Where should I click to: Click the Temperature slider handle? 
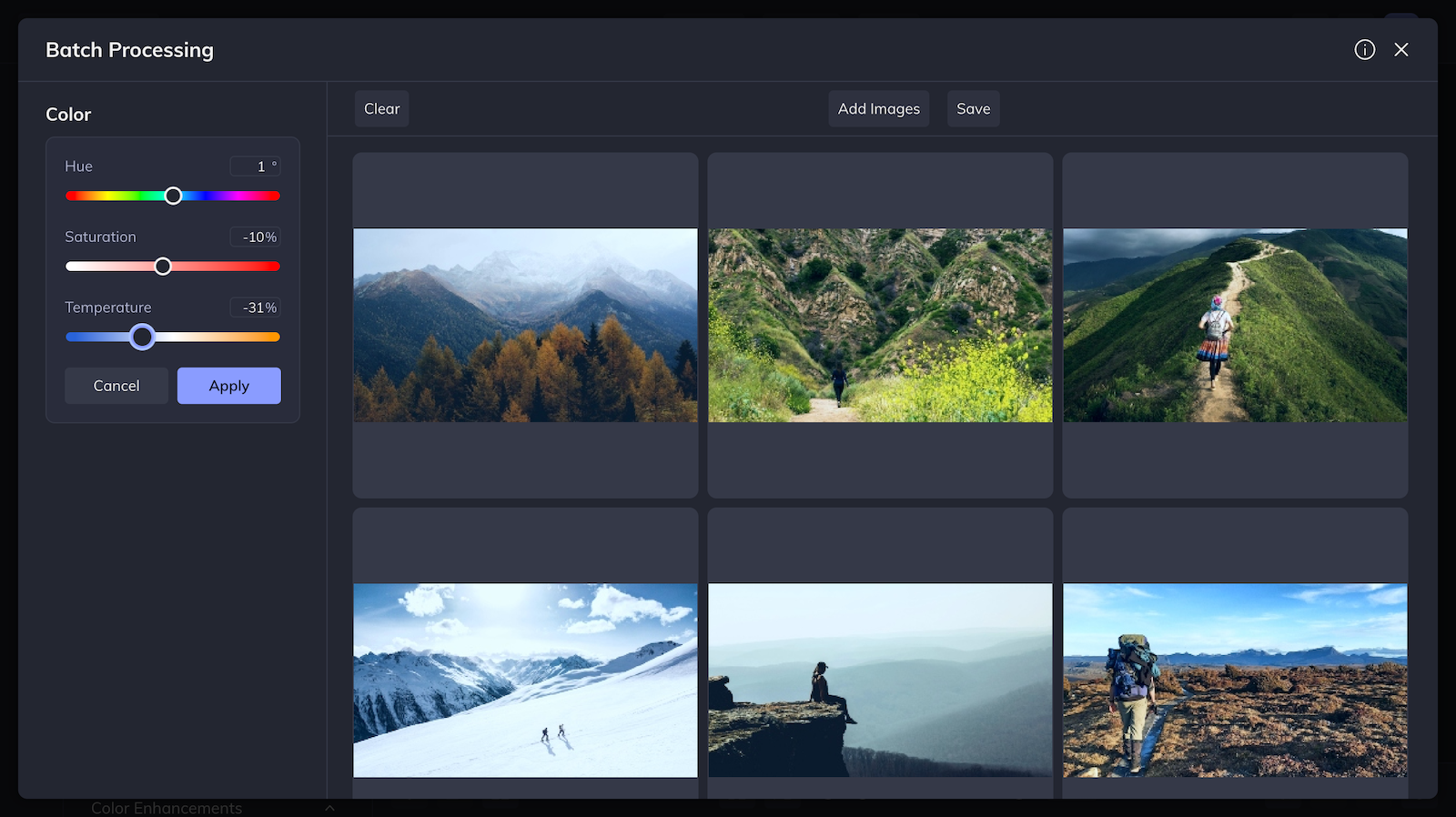tap(142, 337)
